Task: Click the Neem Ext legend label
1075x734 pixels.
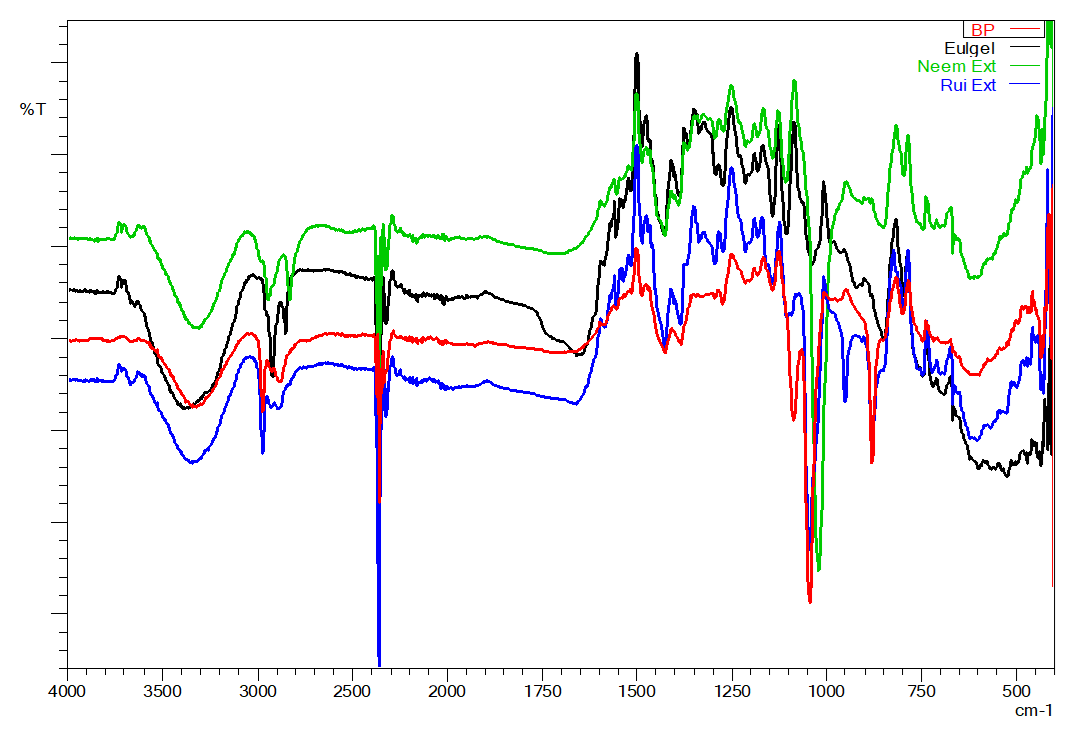Action: (x=956, y=67)
